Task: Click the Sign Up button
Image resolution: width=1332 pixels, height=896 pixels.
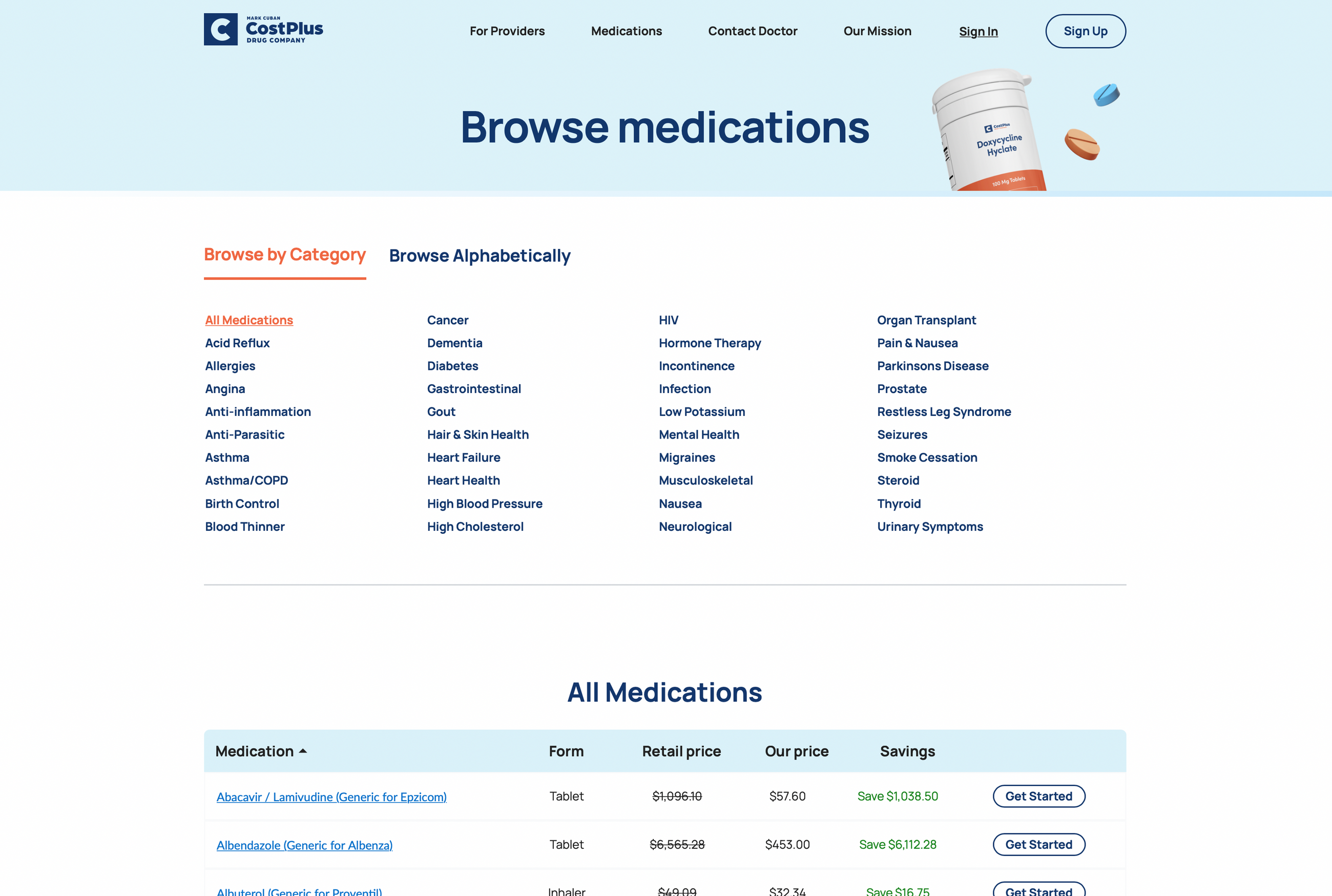Action: 1085,31
